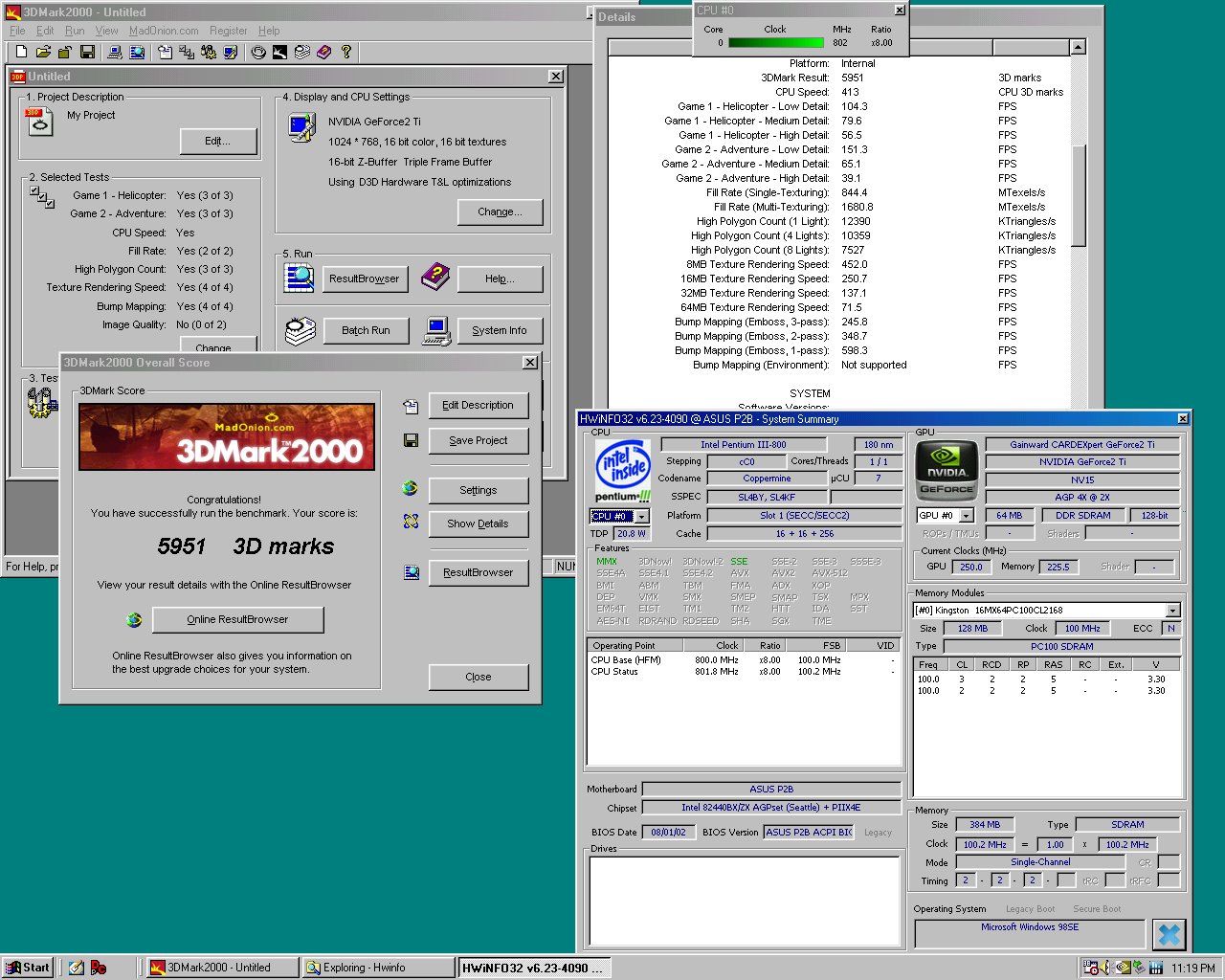Click the monitor-with-magnifier toolbar icon

coord(138,52)
